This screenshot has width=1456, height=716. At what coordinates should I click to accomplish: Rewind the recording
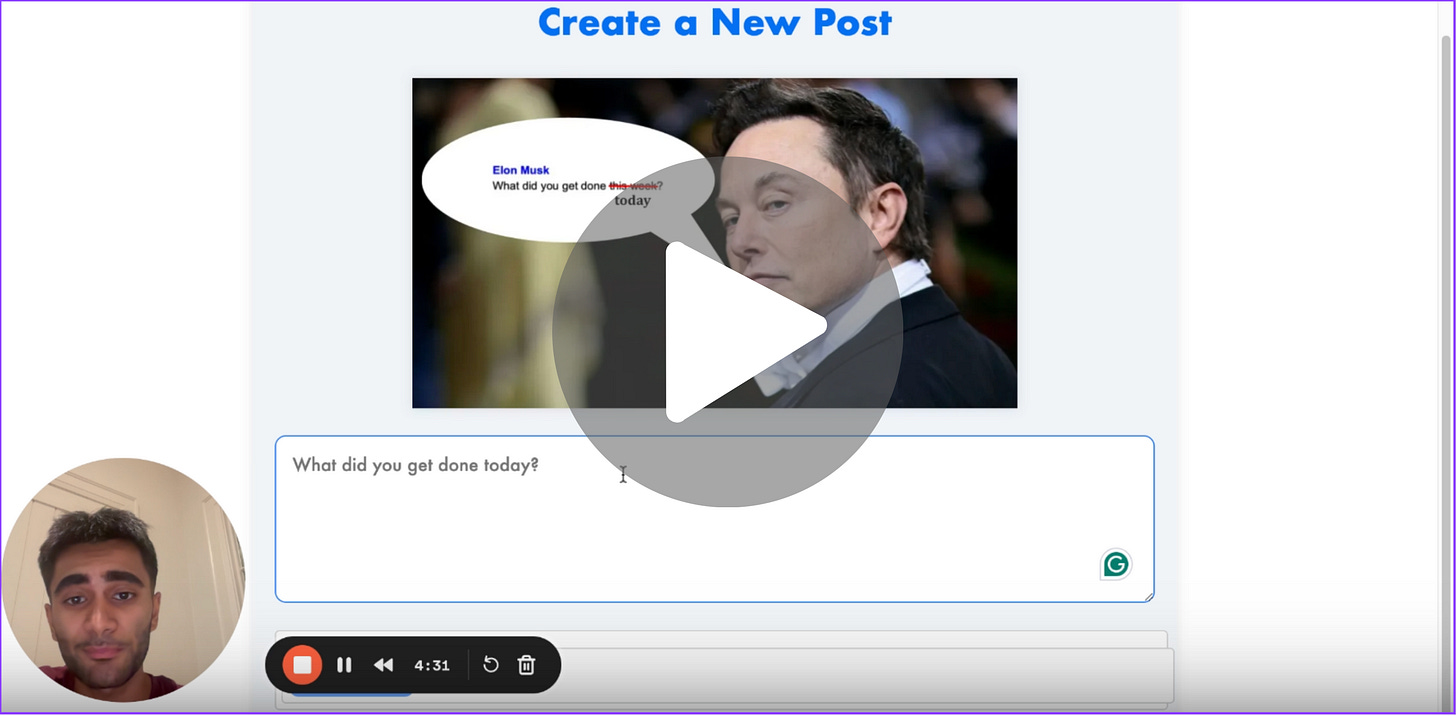[x=384, y=665]
